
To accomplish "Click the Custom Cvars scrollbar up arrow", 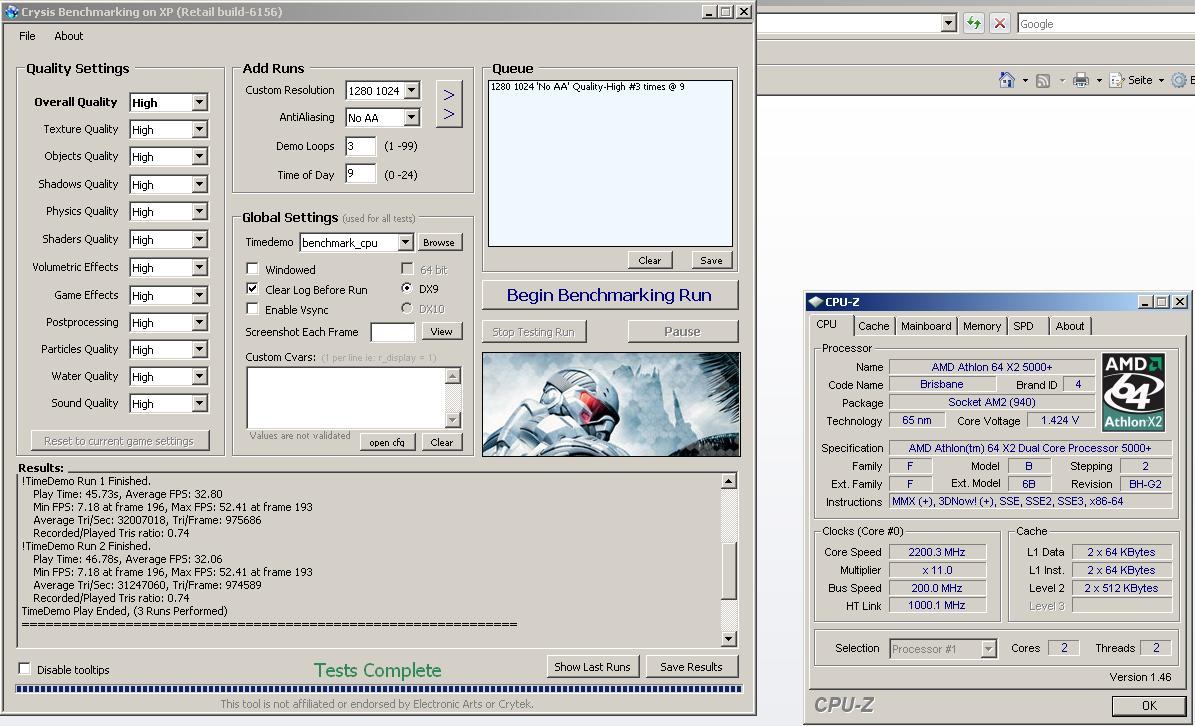I will (453, 376).
